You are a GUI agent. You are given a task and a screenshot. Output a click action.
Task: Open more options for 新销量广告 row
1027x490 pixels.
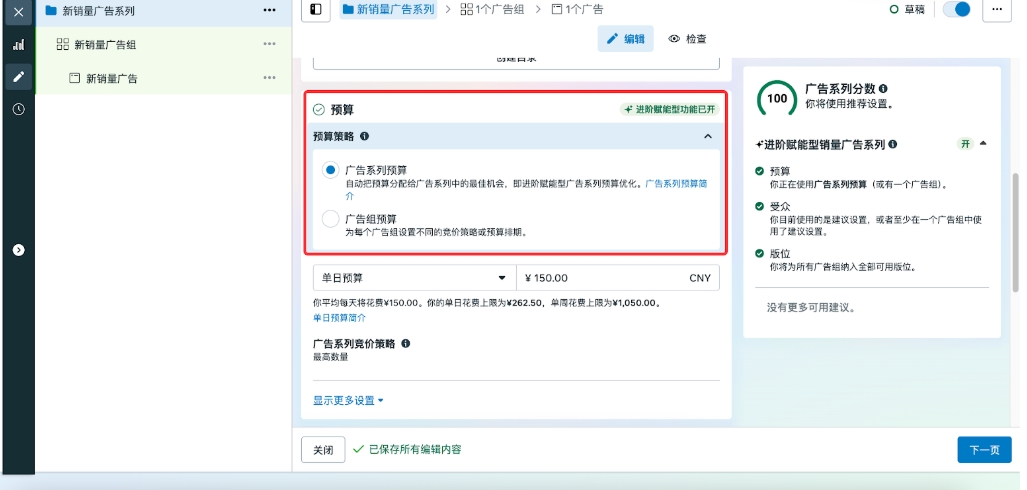(269, 78)
